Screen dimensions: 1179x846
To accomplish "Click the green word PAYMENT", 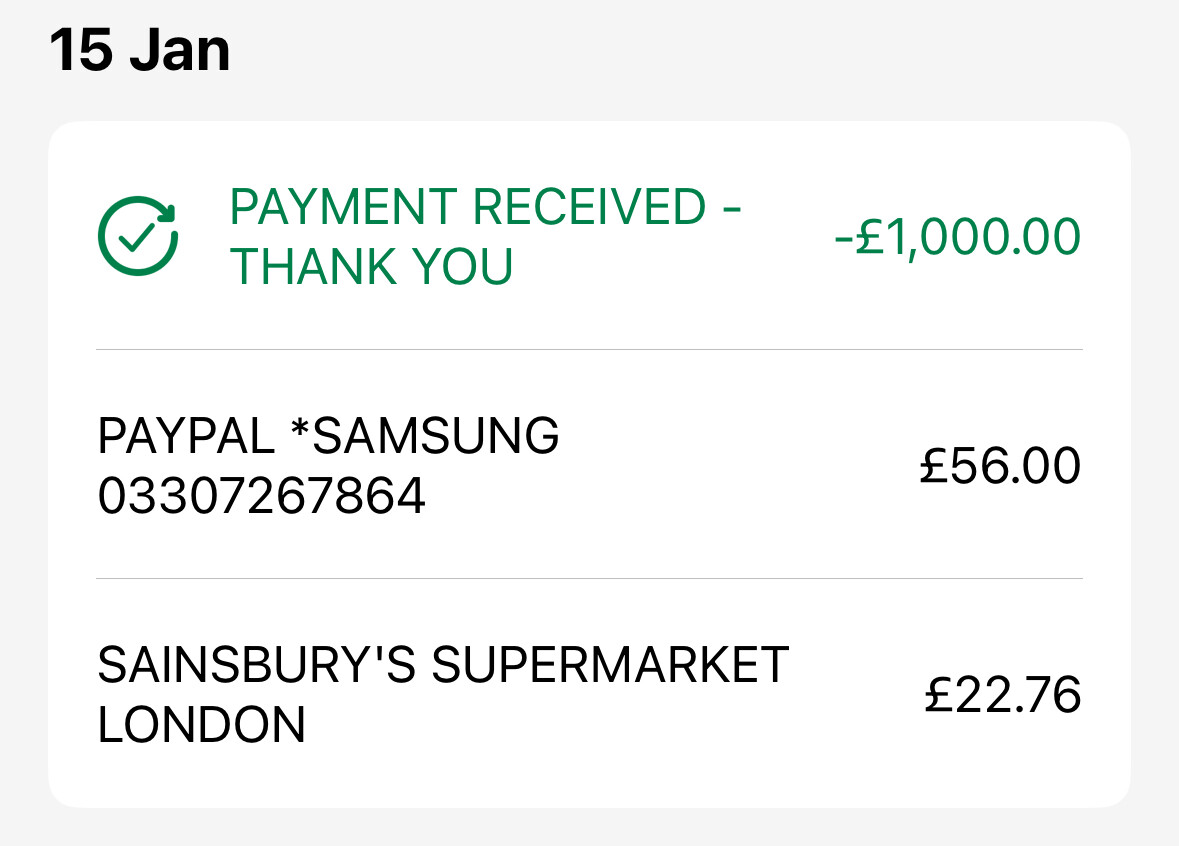I will coord(344,207).
